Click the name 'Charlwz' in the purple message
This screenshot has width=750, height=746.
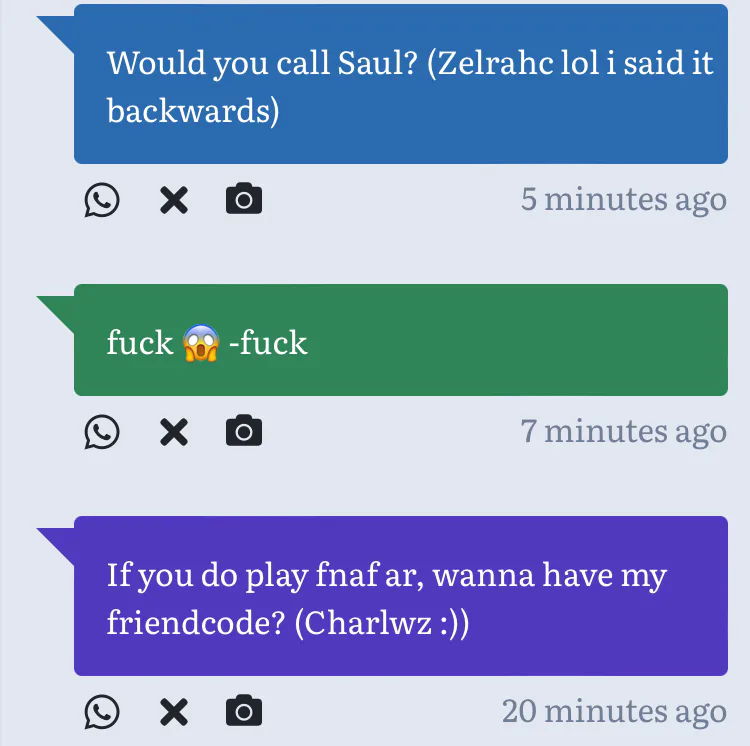[x=368, y=624]
